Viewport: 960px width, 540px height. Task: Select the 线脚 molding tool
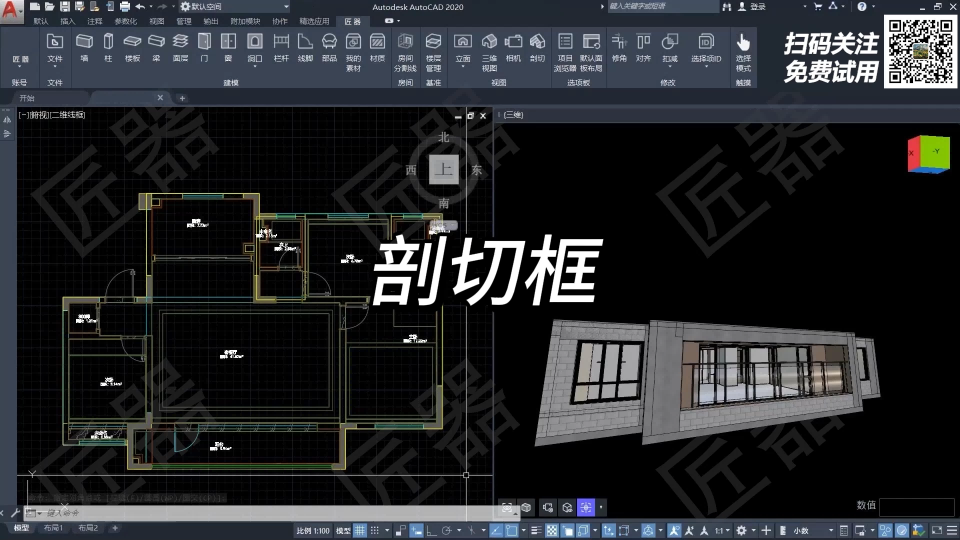(305, 48)
